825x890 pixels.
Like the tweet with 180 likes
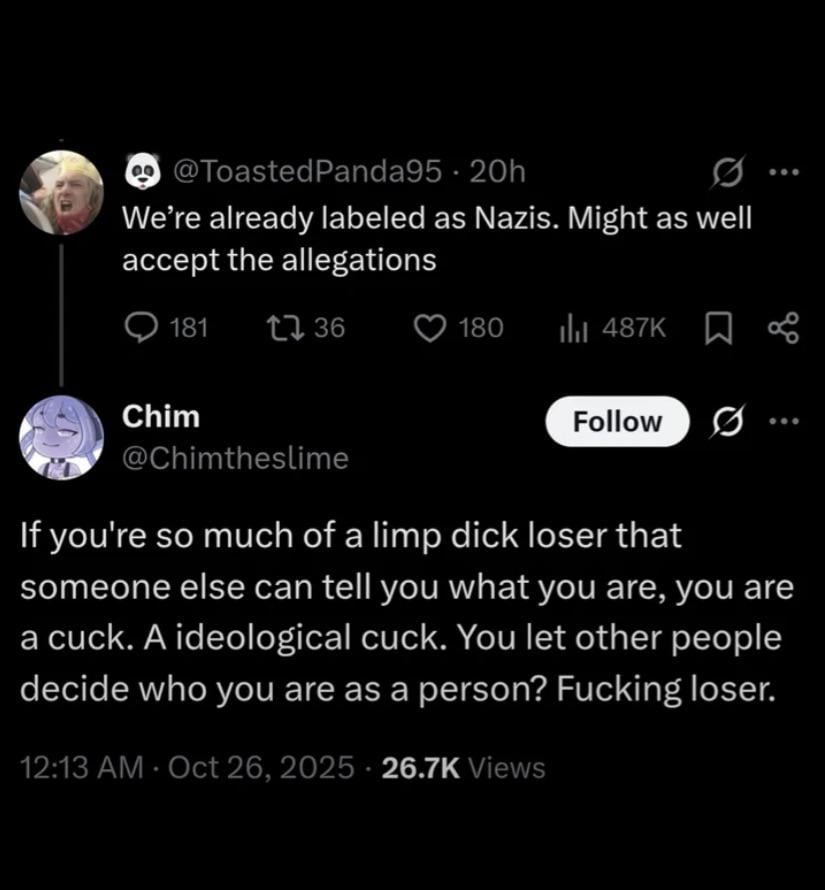coord(433,327)
